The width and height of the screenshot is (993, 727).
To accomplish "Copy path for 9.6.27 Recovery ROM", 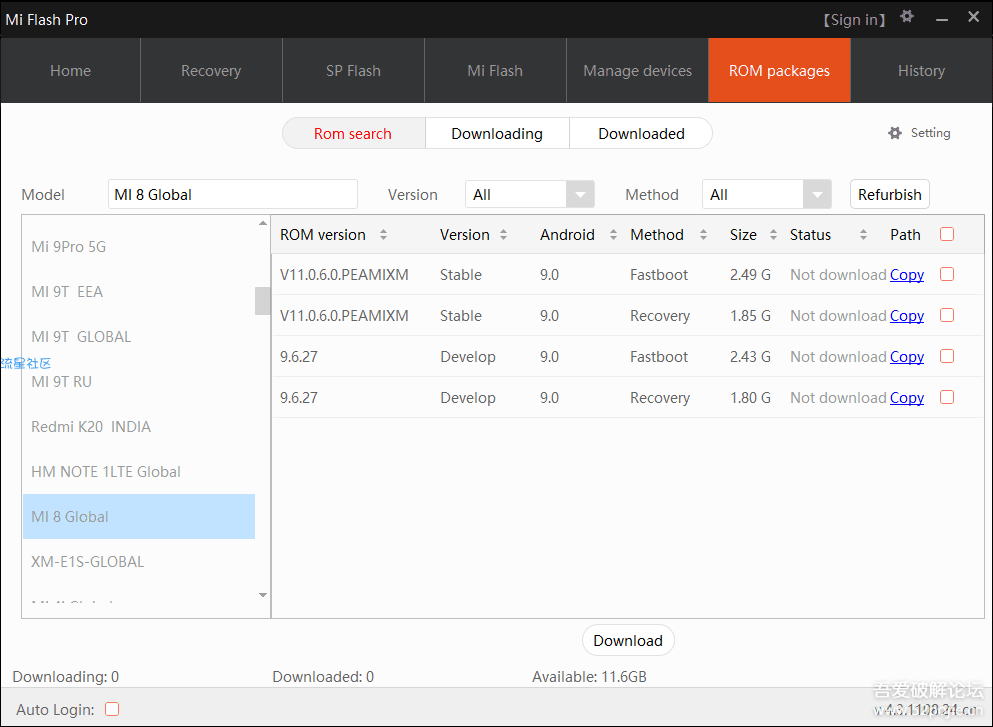I will 907,398.
